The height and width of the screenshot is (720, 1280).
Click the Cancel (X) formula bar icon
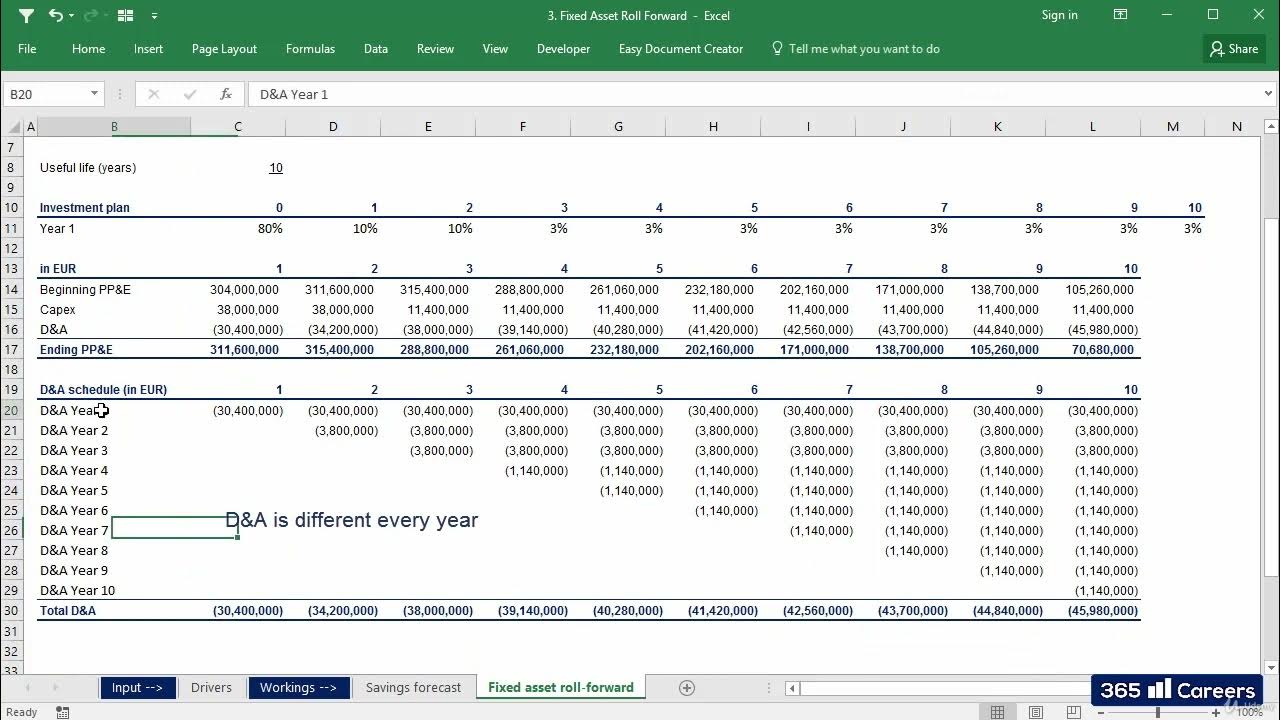pos(153,94)
